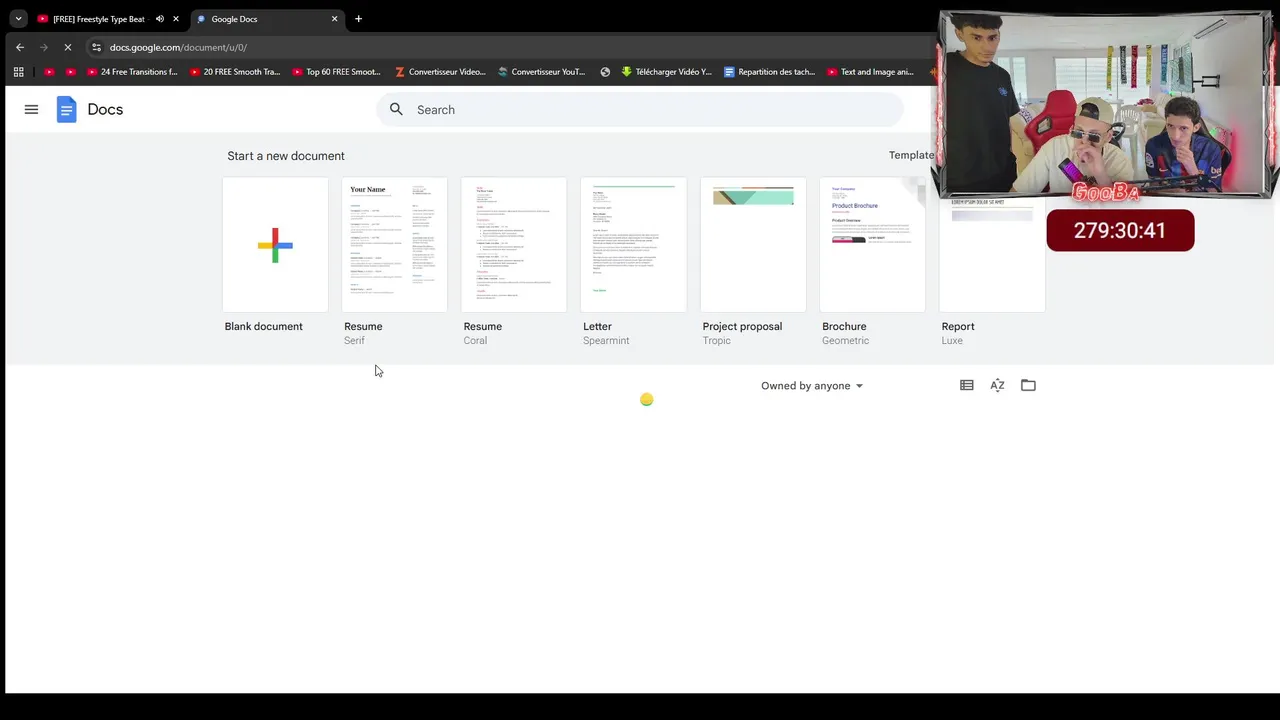Open the Project proposal Tropic template
Viewport: 1280px width, 720px height.
click(753, 245)
